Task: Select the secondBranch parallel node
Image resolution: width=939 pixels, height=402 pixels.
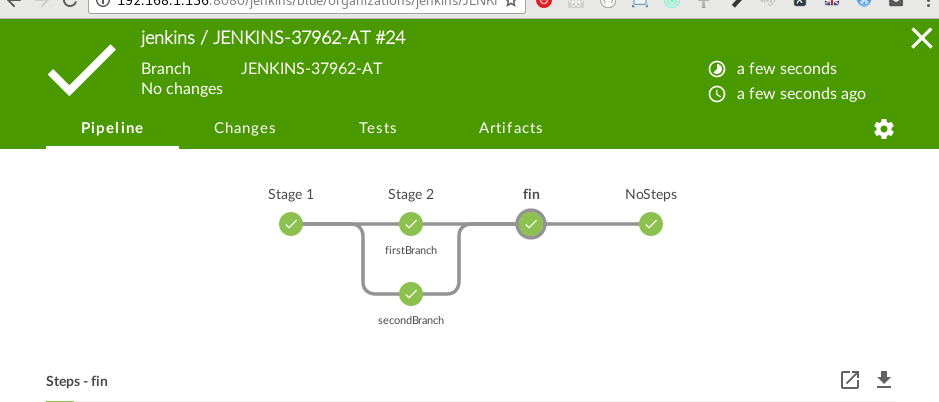Action: point(411,294)
